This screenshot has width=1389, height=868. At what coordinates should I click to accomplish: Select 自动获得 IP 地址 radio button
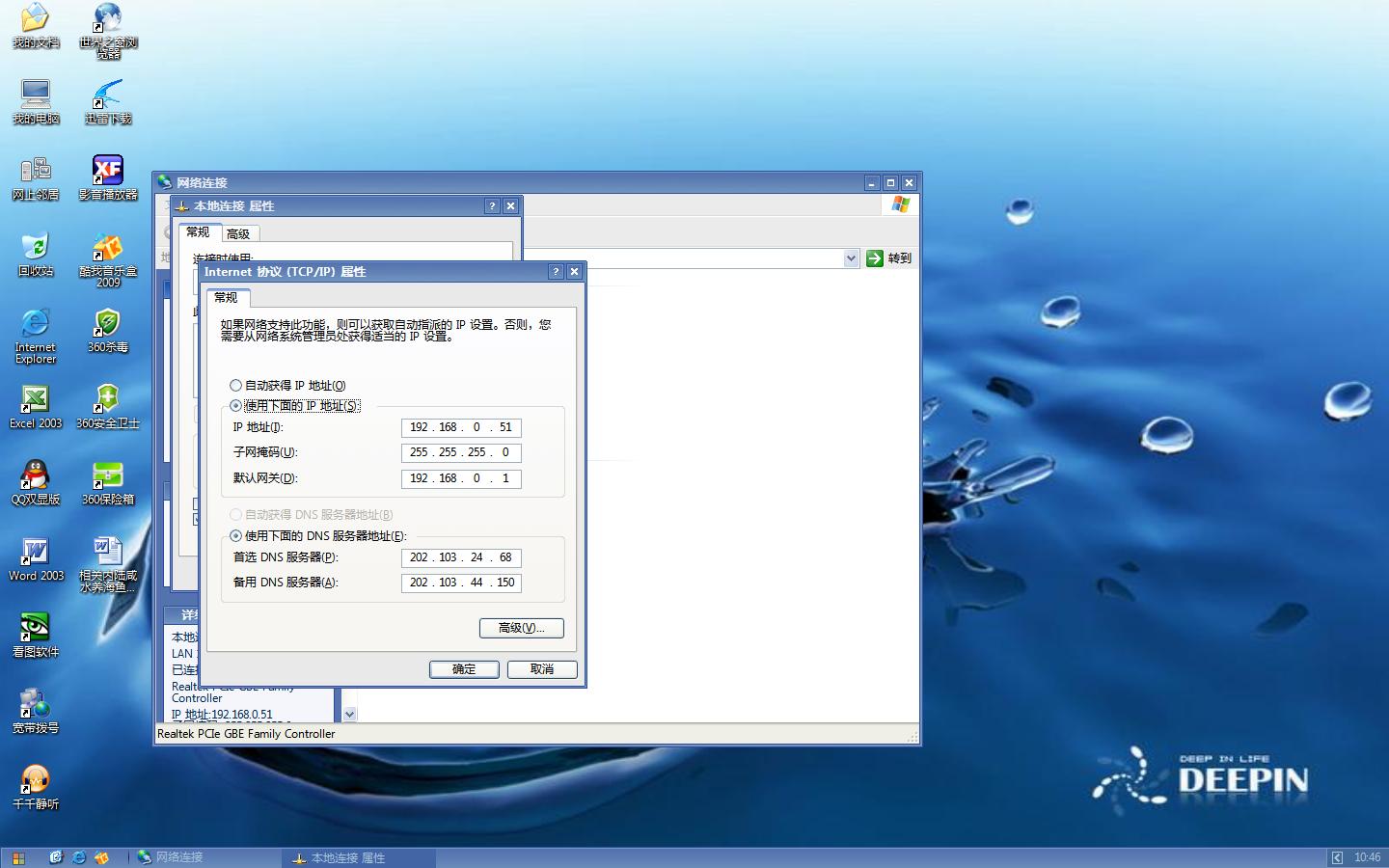[236, 386]
